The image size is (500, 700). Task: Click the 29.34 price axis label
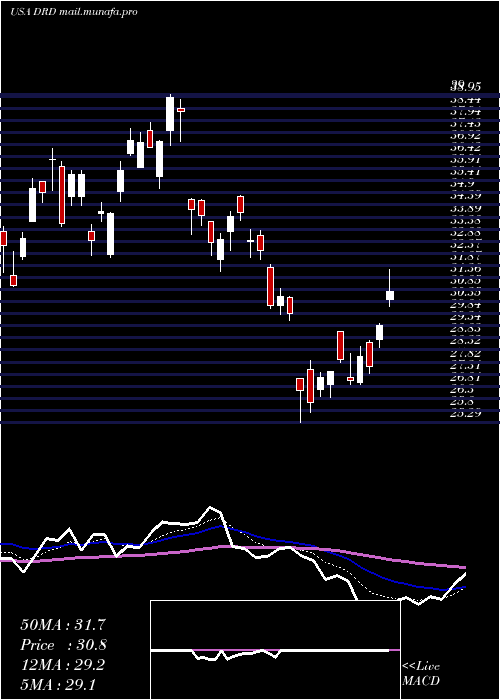pos(465,317)
